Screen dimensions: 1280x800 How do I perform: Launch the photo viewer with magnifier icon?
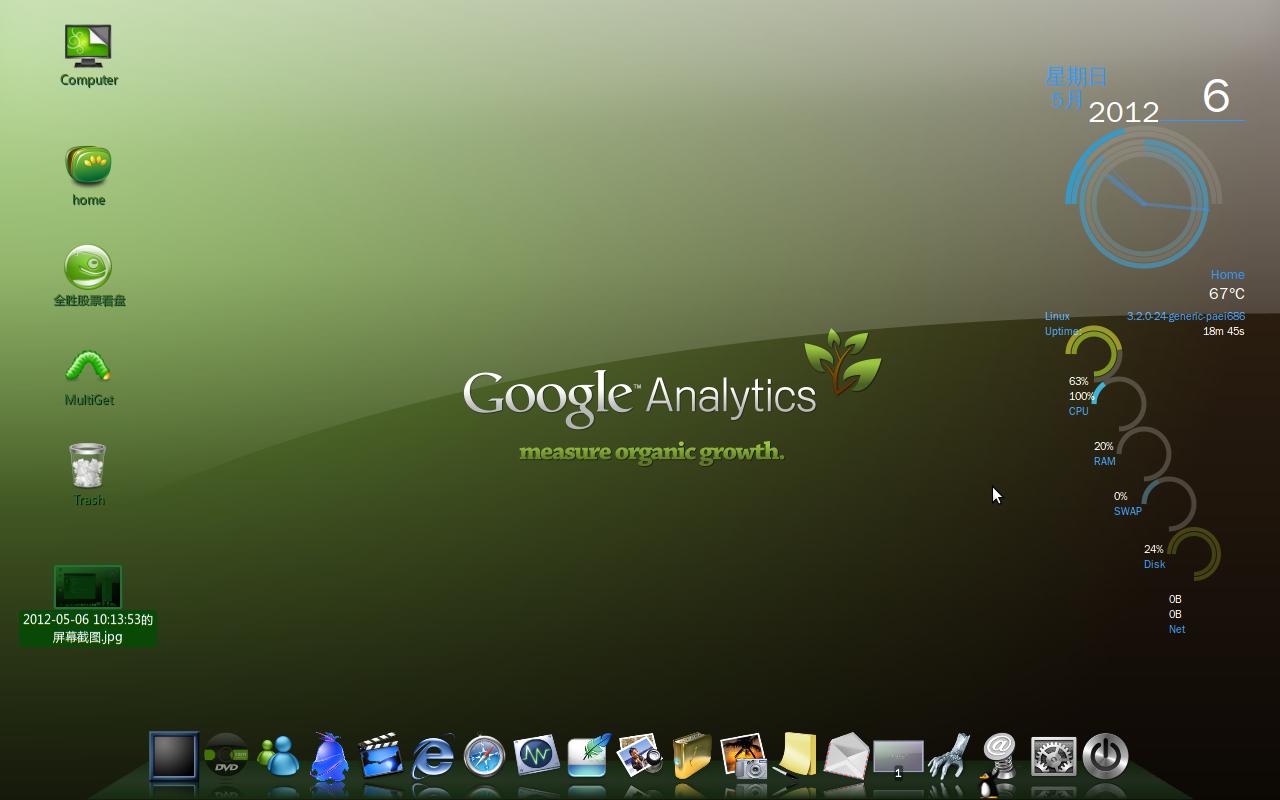point(640,756)
